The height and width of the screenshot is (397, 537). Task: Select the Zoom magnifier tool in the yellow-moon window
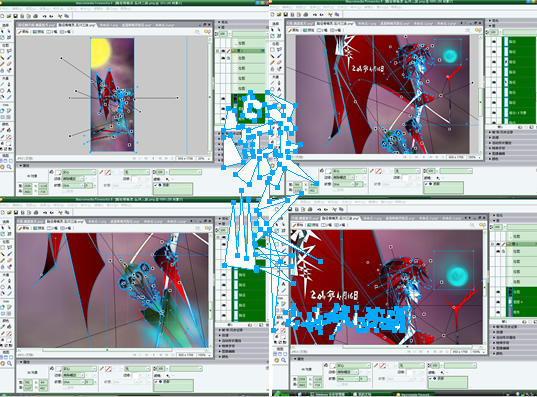(x=9, y=167)
